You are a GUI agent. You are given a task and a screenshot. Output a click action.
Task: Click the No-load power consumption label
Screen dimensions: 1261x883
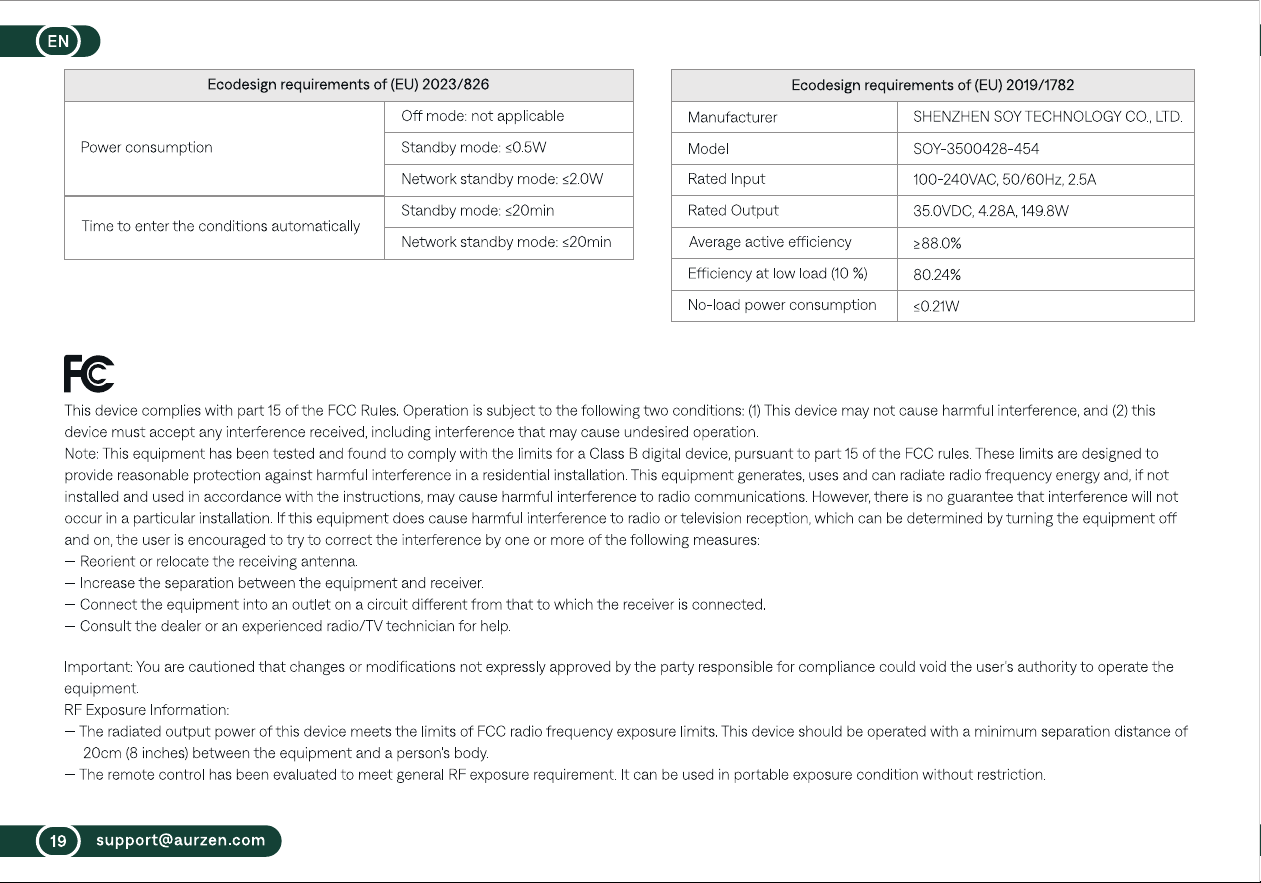point(782,305)
